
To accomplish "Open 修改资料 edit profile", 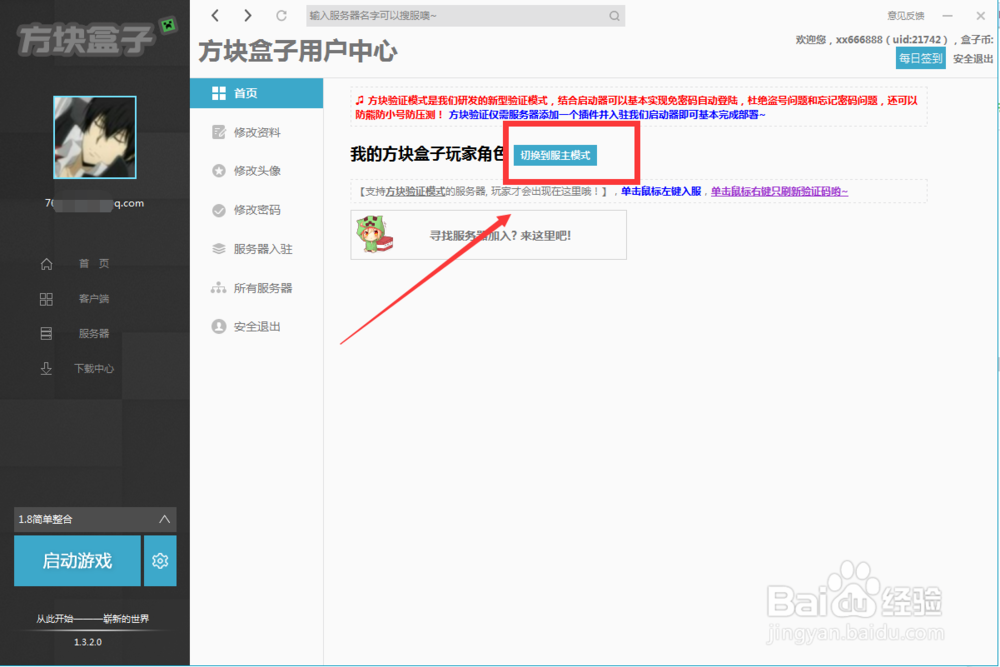I will (256, 132).
